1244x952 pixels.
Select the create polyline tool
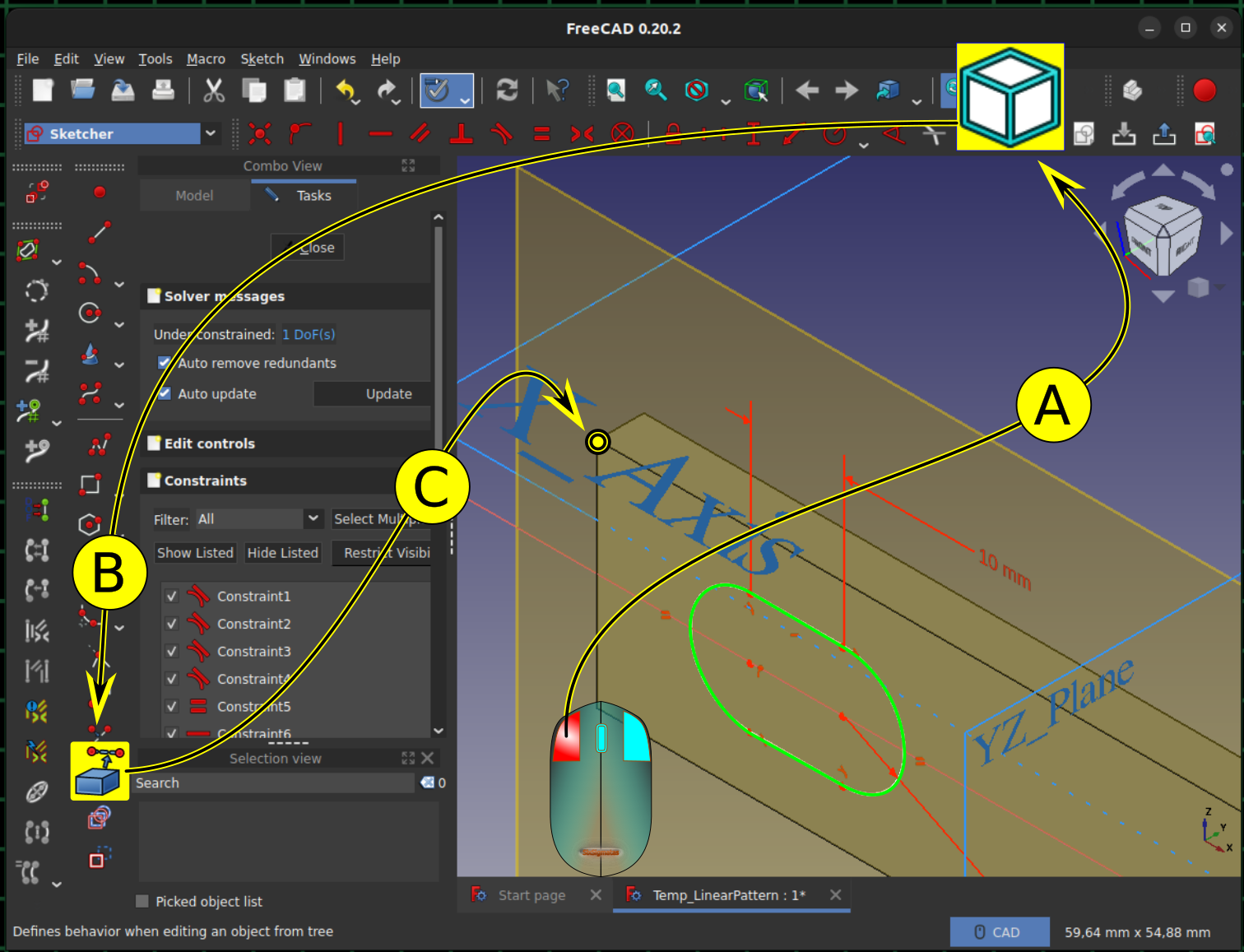click(100, 446)
